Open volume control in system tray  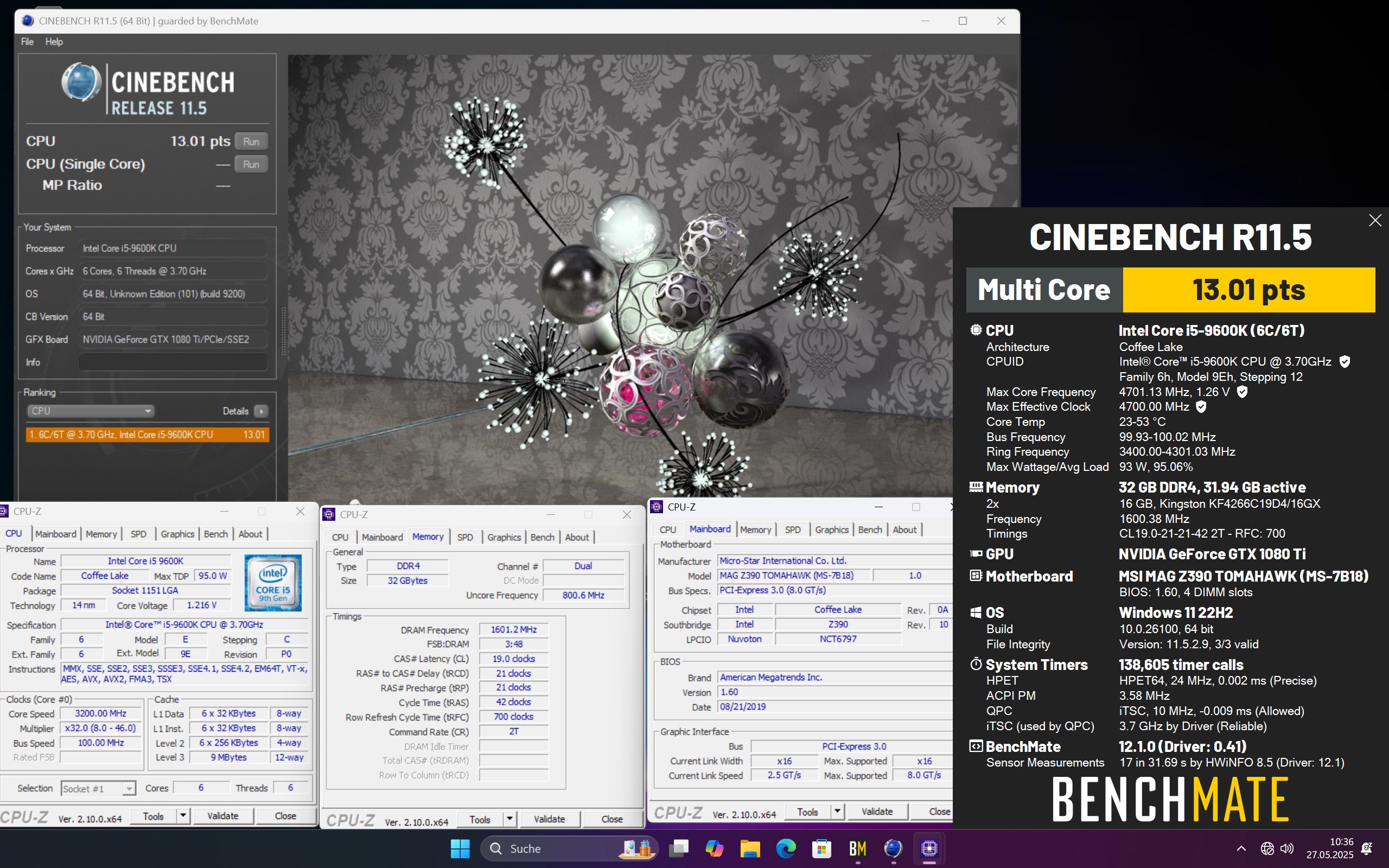coord(1288,848)
